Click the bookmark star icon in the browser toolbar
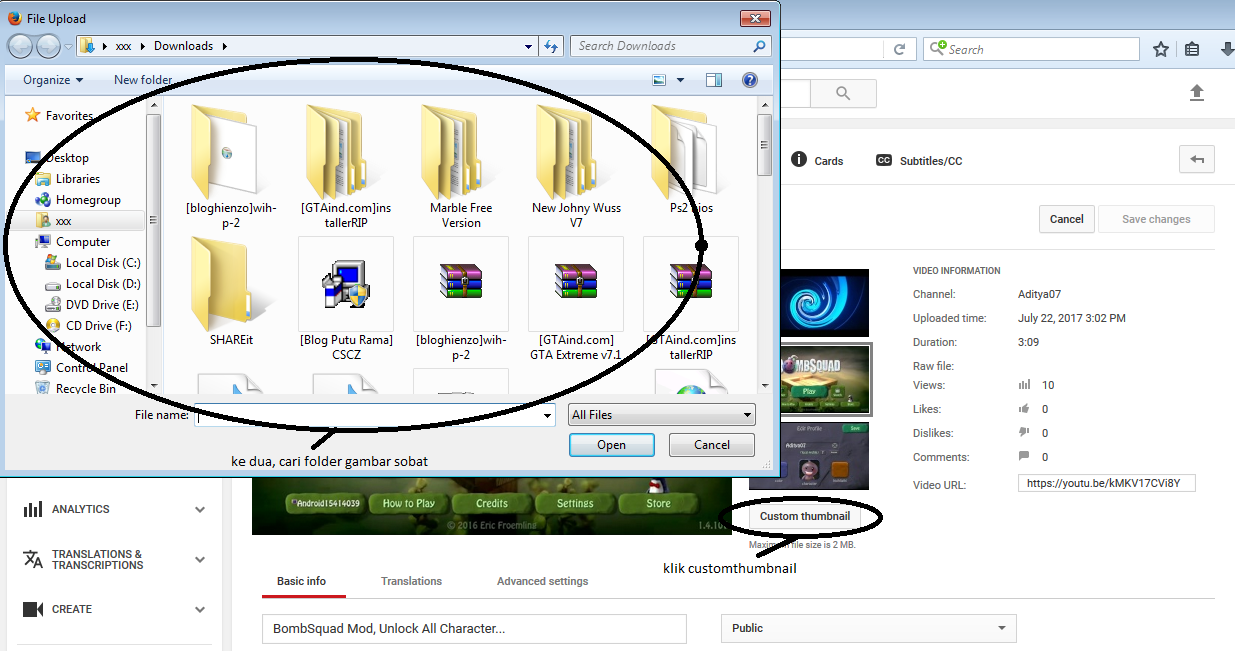Image resolution: width=1235 pixels, height=651 pixels. click(x=1159, y=48)
